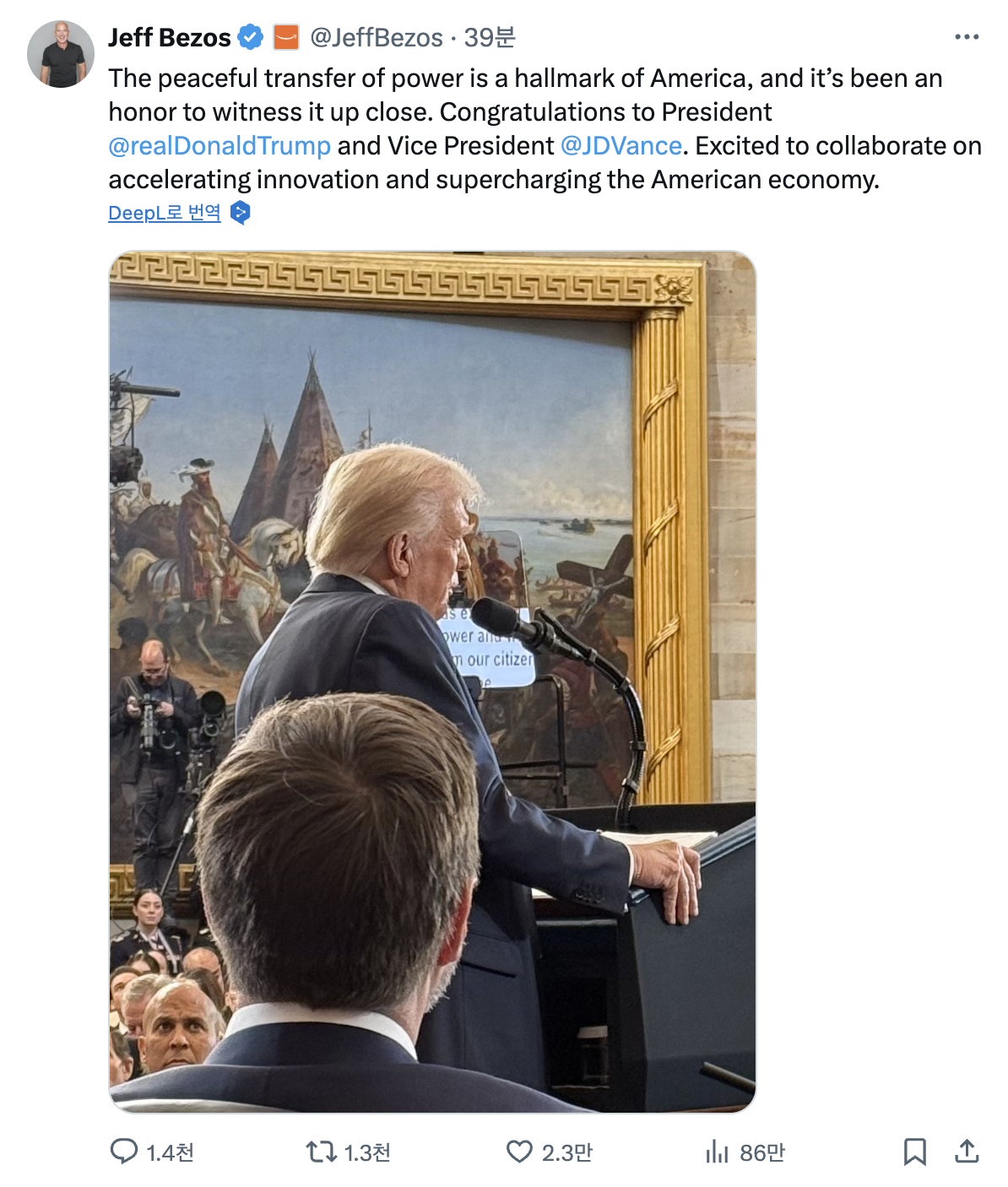Click the 1.4천 reply count

tap(171, 1152)
